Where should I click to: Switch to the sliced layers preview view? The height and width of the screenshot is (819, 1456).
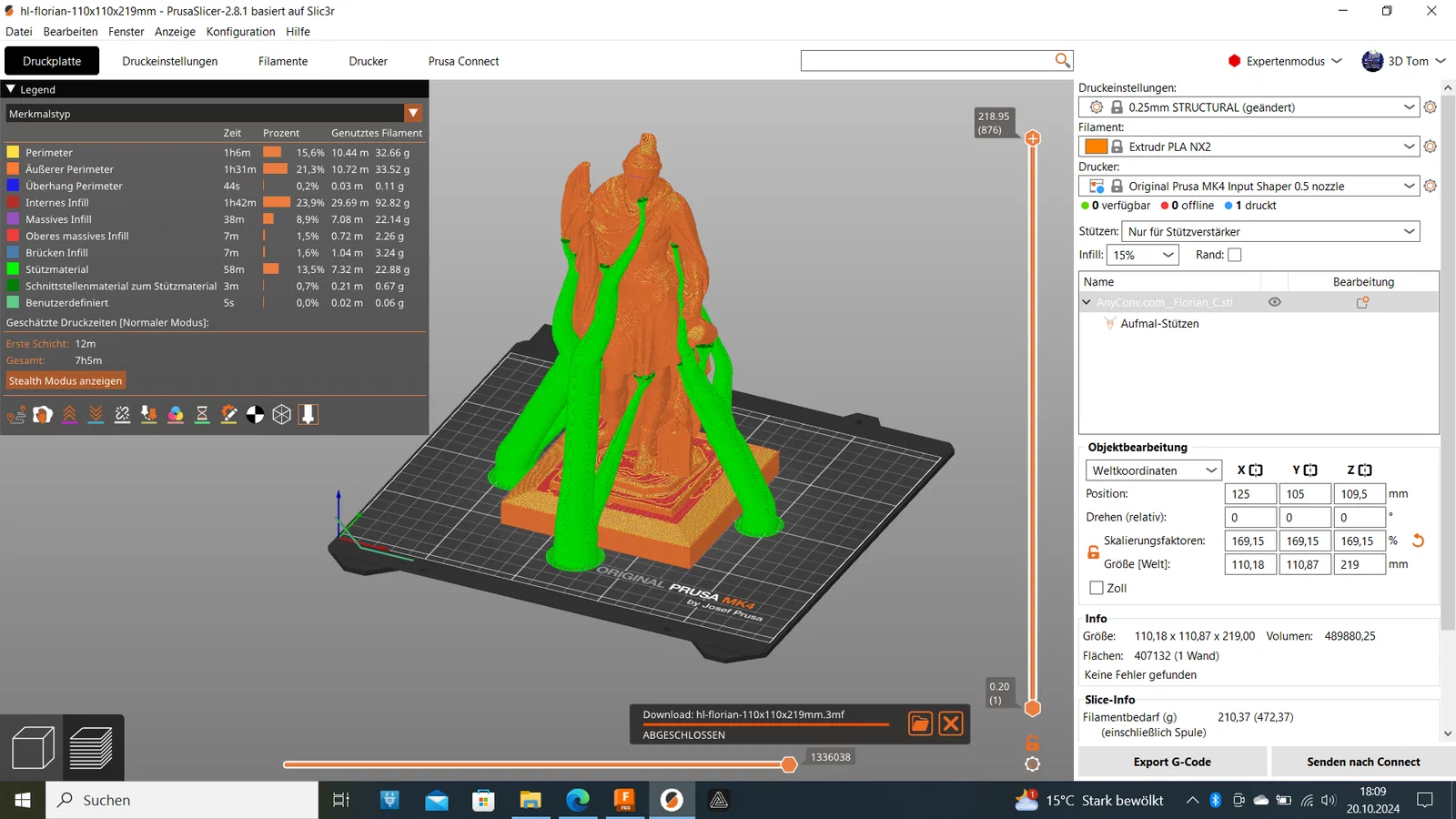(x=91, y=749)
